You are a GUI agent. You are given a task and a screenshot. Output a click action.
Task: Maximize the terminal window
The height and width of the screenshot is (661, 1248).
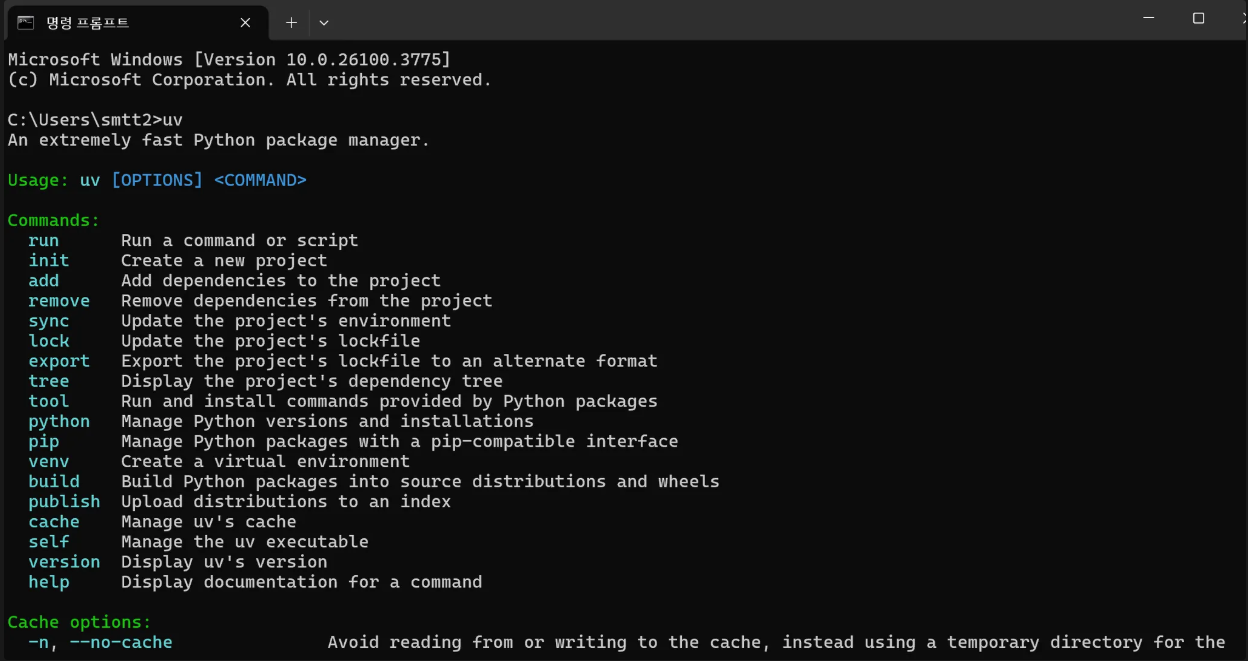(1198, 18)
